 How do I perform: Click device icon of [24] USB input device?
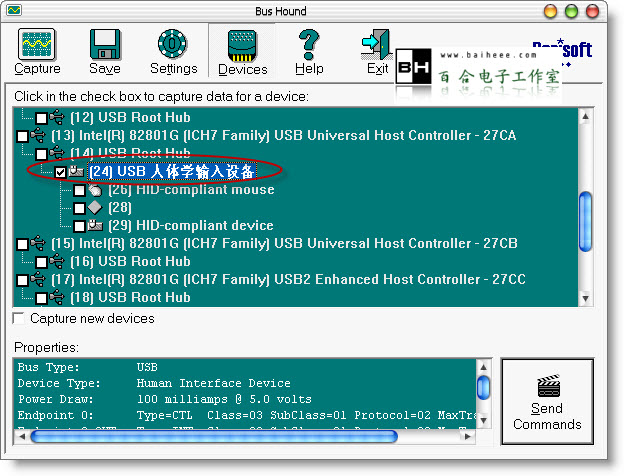pyautogui.click(x=76, y=171)
